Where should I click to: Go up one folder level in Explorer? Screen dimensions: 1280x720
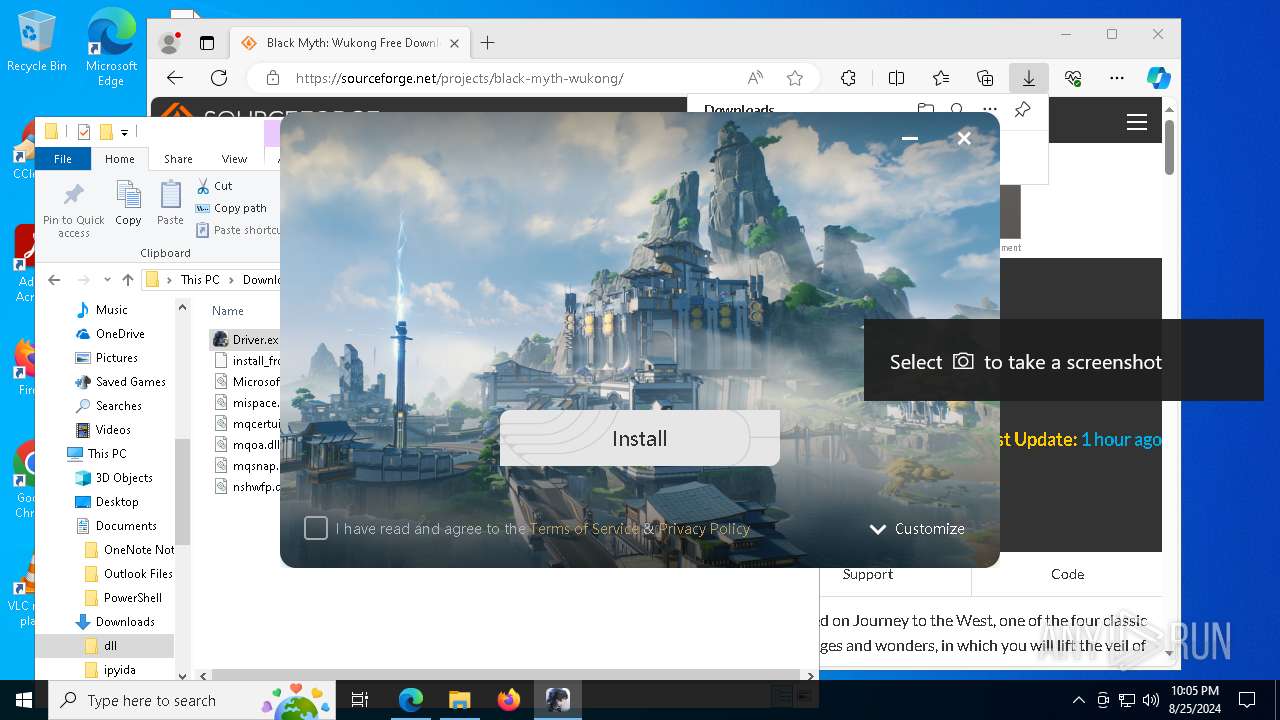(127, 280)
